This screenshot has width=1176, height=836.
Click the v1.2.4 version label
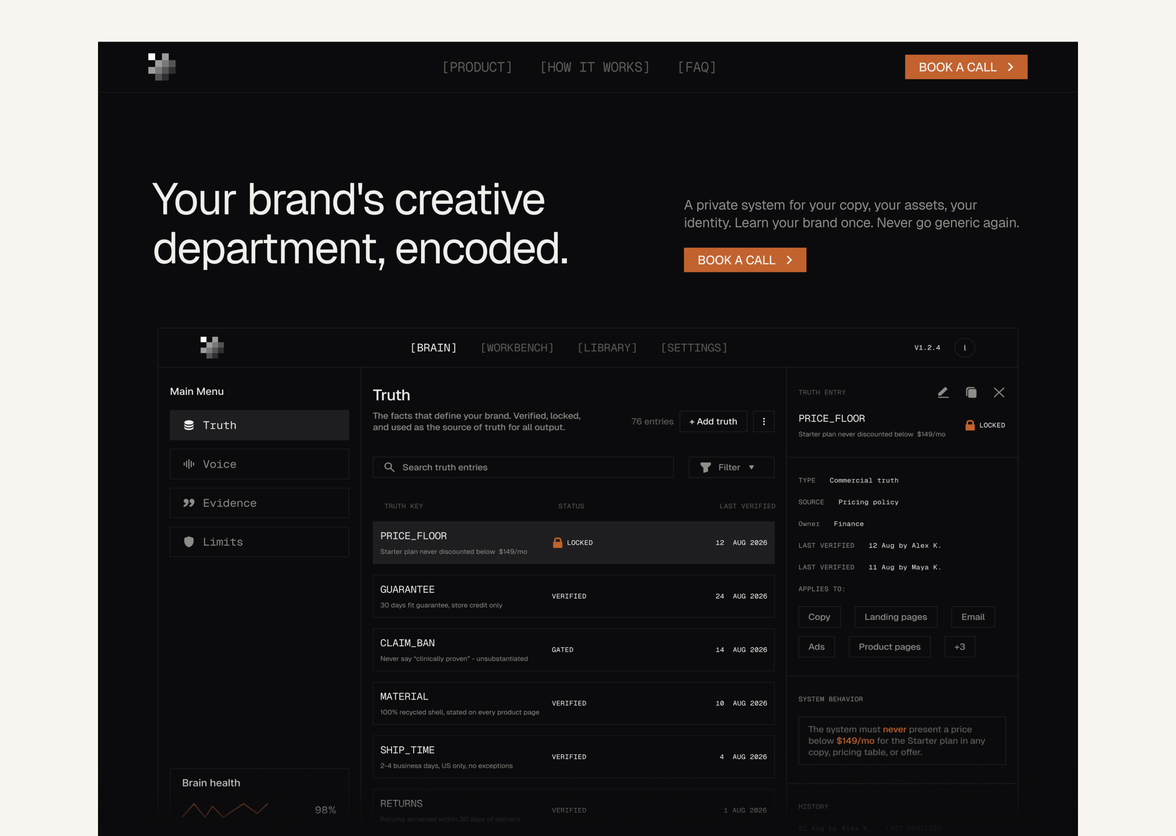[x=927, y=348]
